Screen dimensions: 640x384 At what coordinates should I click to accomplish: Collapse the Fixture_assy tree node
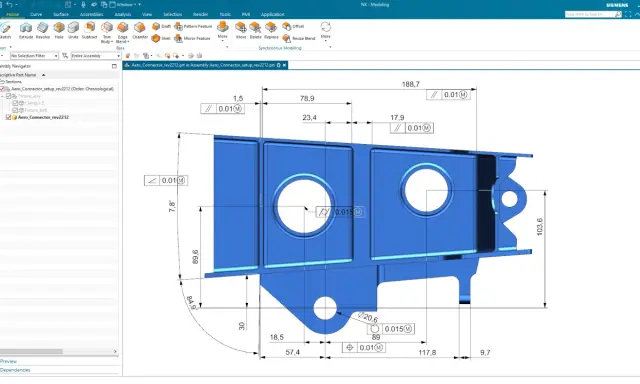[x=2, y=96]
